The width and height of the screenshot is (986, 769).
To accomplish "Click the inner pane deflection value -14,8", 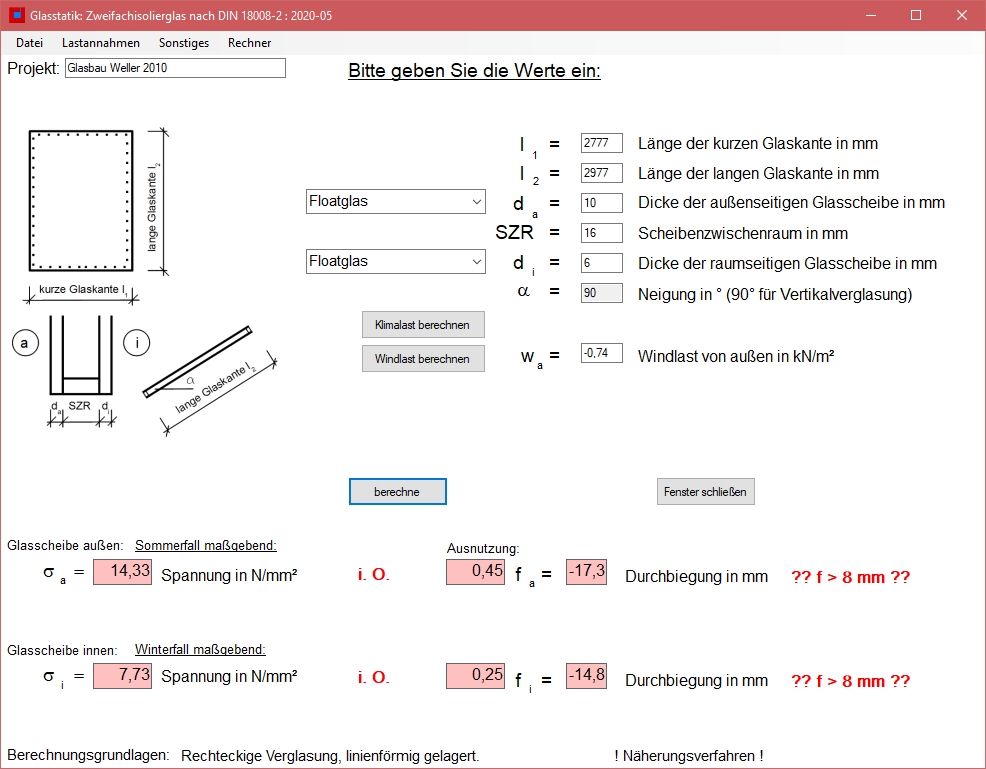I will (x=587, y=676).
